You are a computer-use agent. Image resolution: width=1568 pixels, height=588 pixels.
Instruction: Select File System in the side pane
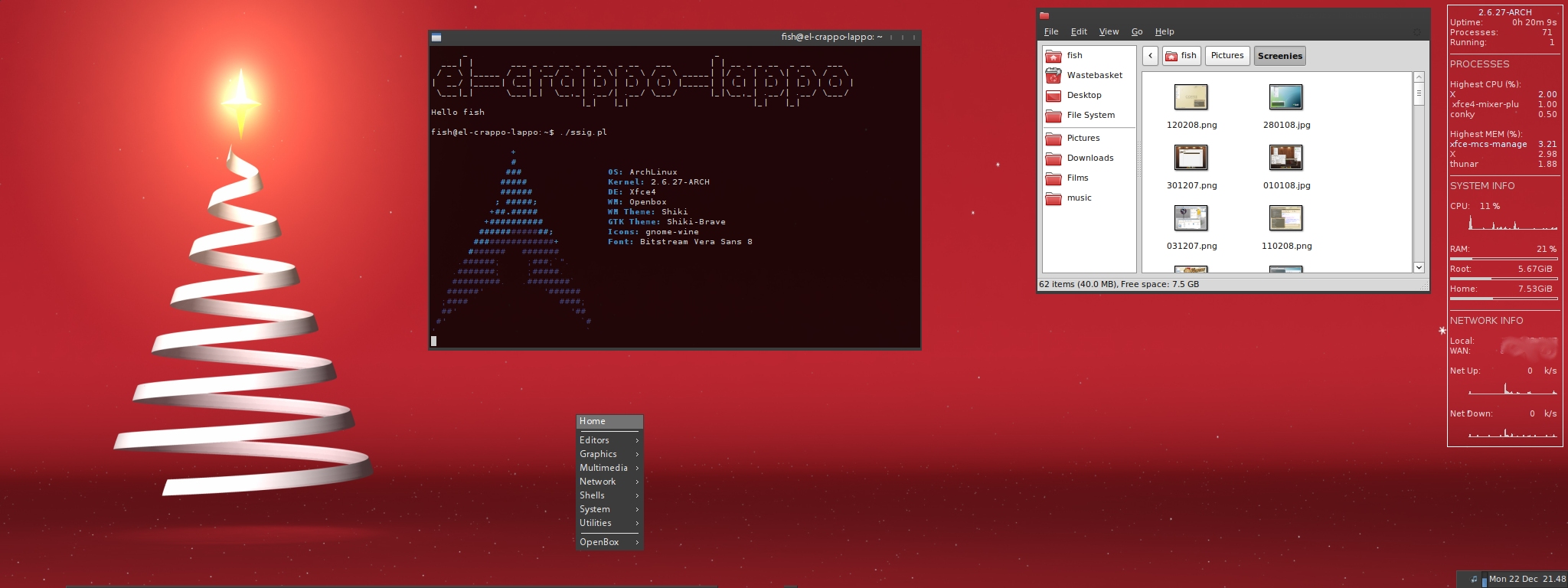tap(1090, 115)
